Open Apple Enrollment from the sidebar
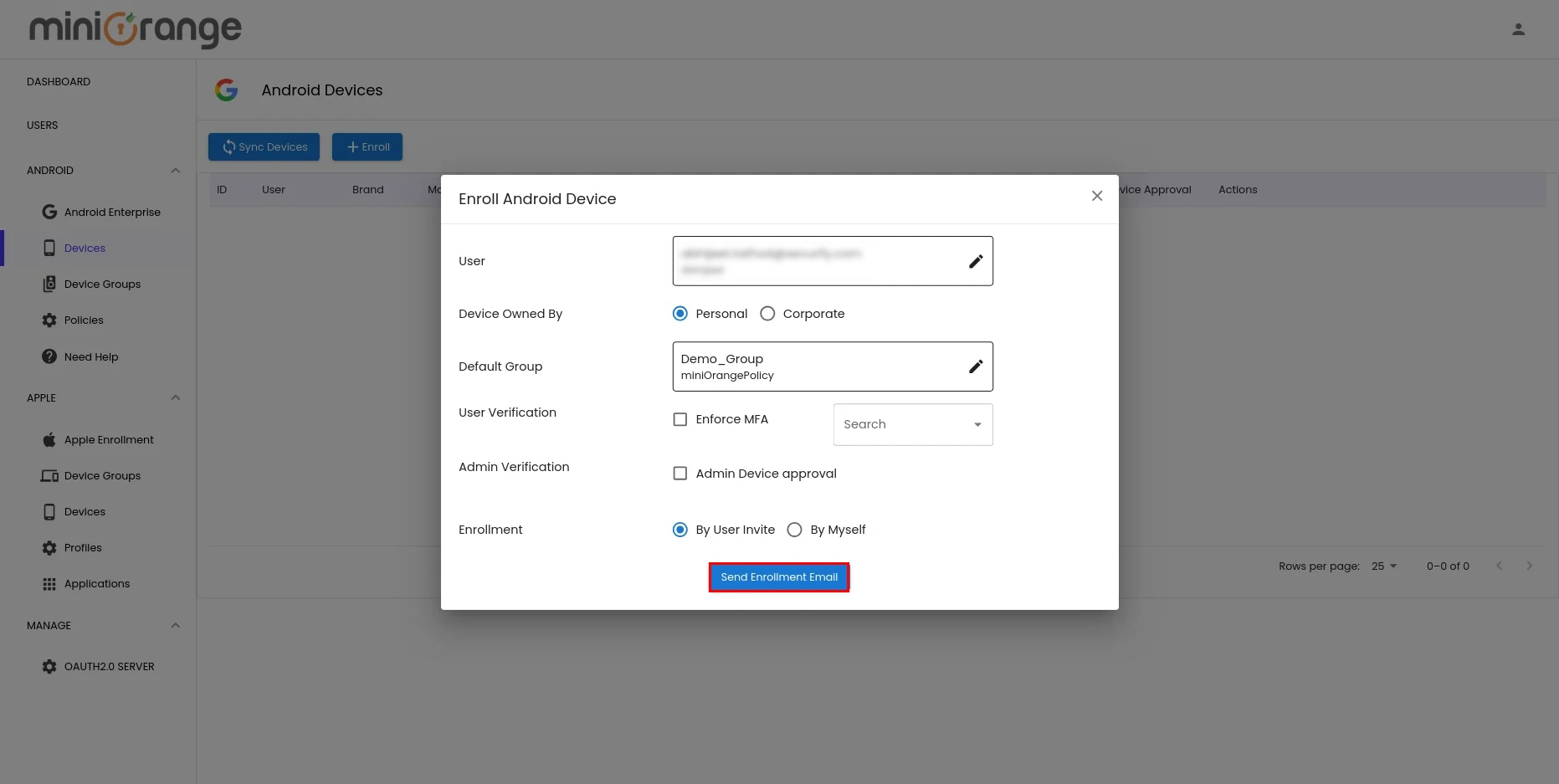The height and width of the screenshot is (784, 1559). [108, 439]
